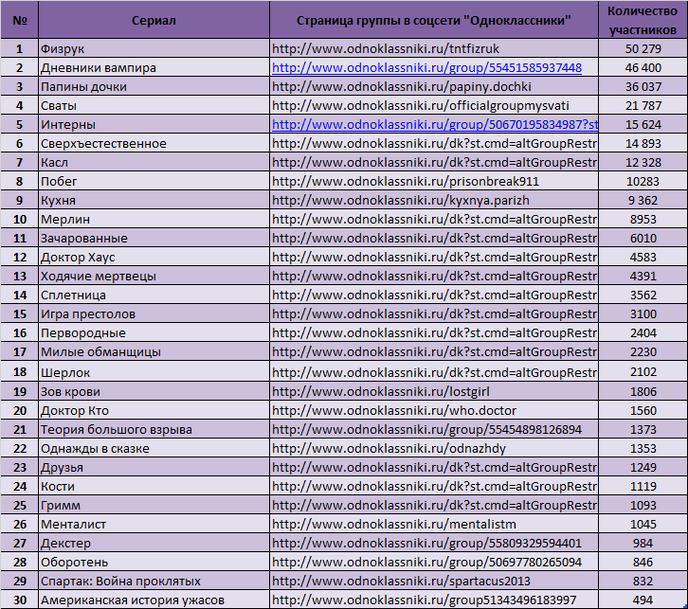688x609 pixels.
Task: Select the Ходячие мертвецы cell
Action: [x=154, y=276]
